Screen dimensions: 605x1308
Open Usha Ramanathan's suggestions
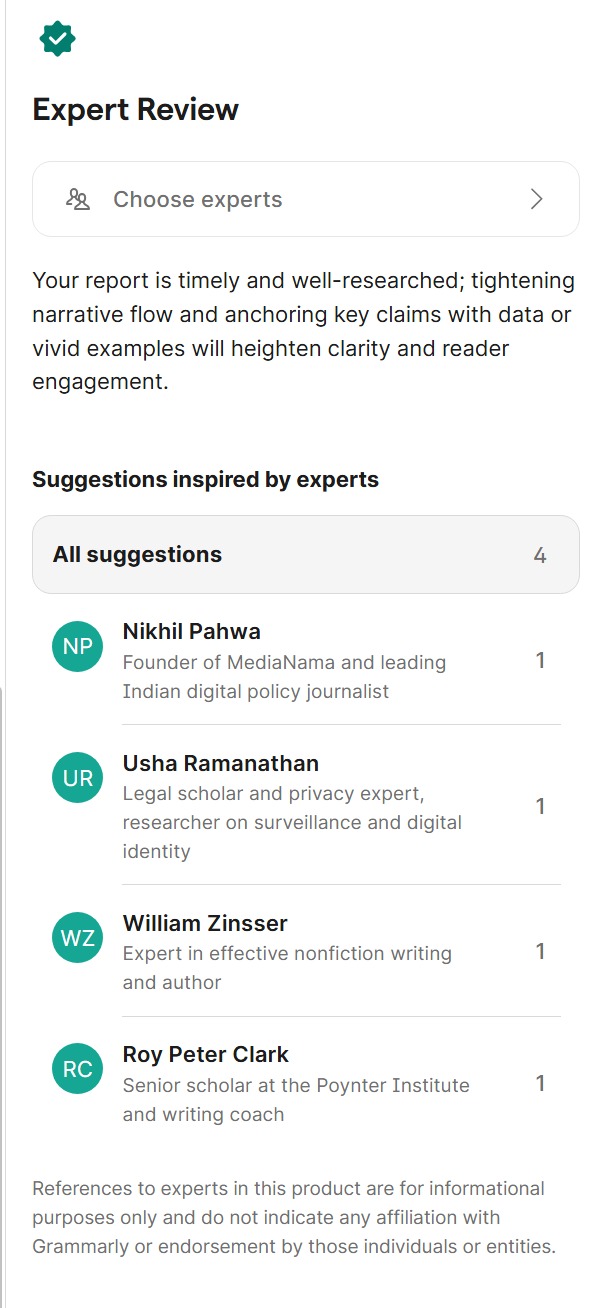pyautogui.click(x=220, y=764)
